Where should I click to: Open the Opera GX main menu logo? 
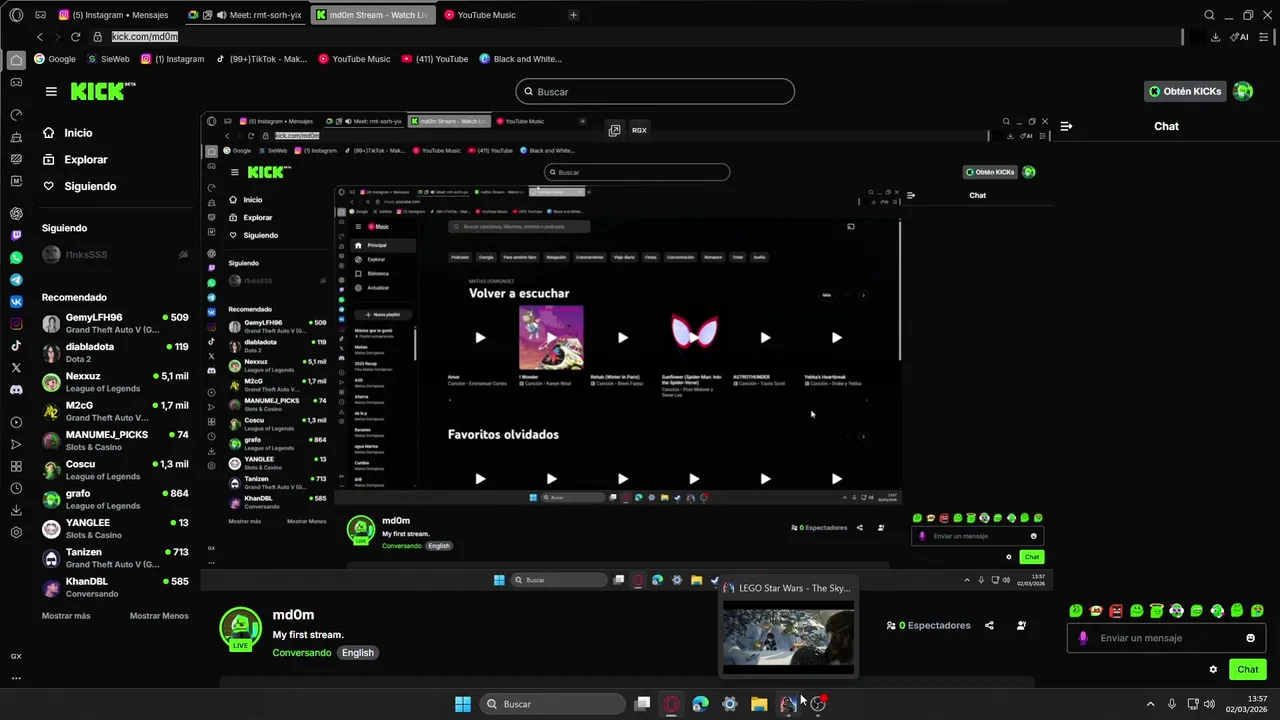(x=16, y=15)
